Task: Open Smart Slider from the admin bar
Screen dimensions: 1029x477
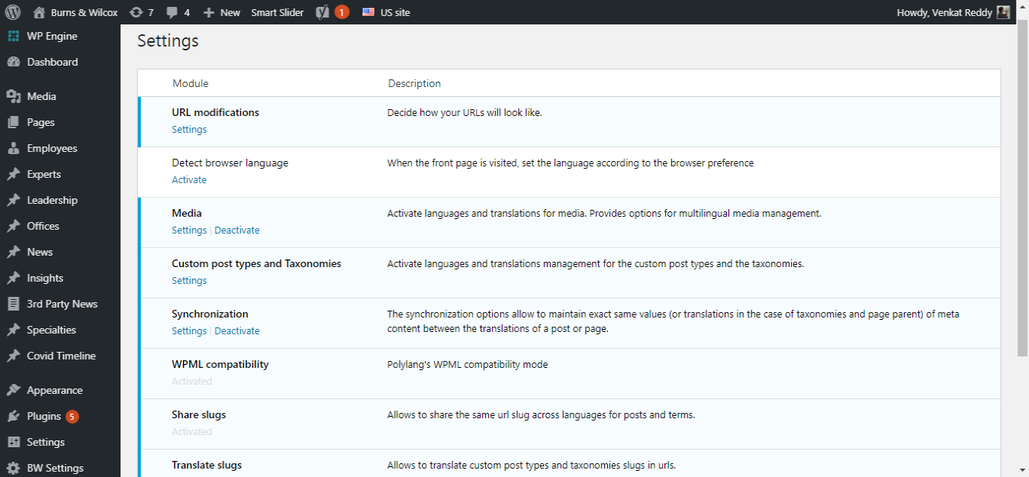Action: pos(278,12)
